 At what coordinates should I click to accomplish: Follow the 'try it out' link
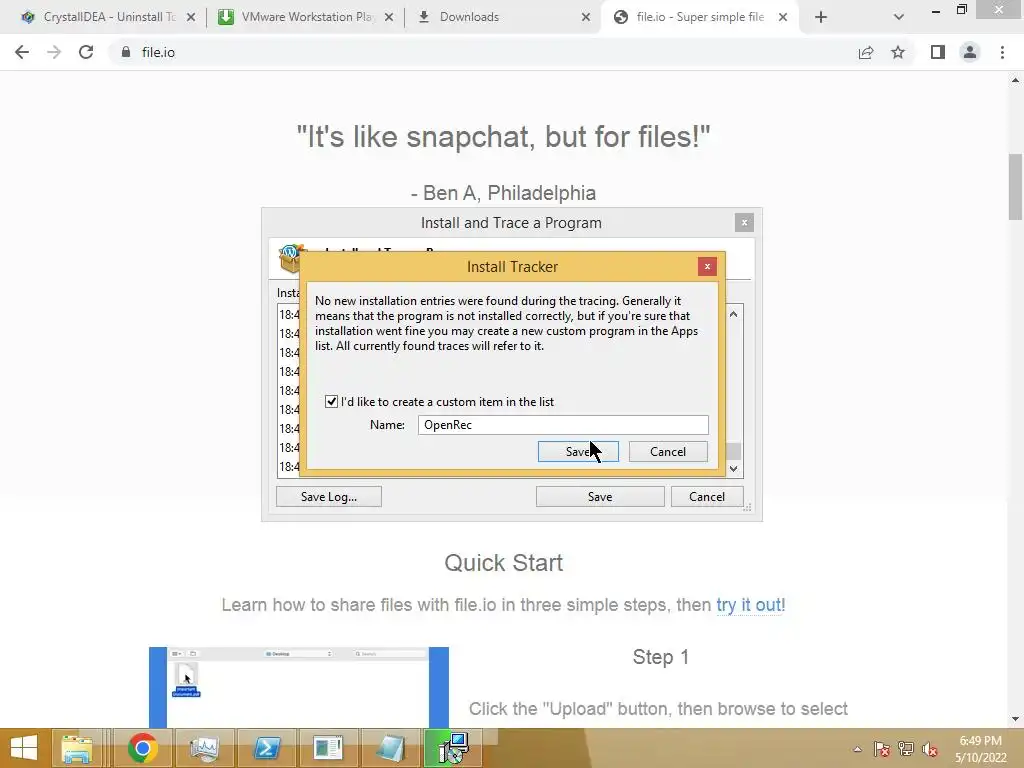pos(748,605)
